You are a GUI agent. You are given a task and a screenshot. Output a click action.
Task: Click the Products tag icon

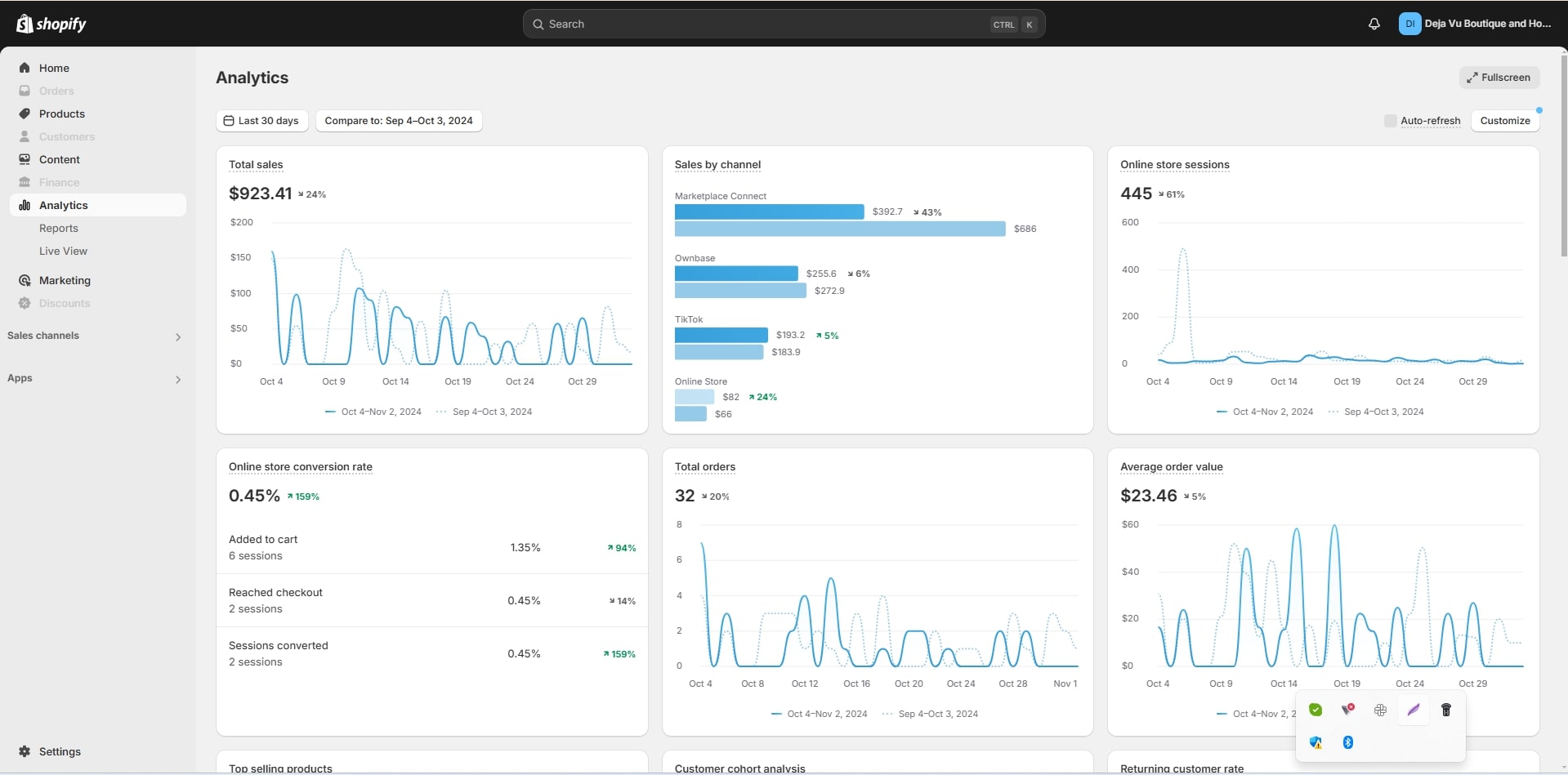[x=25, y=114]
